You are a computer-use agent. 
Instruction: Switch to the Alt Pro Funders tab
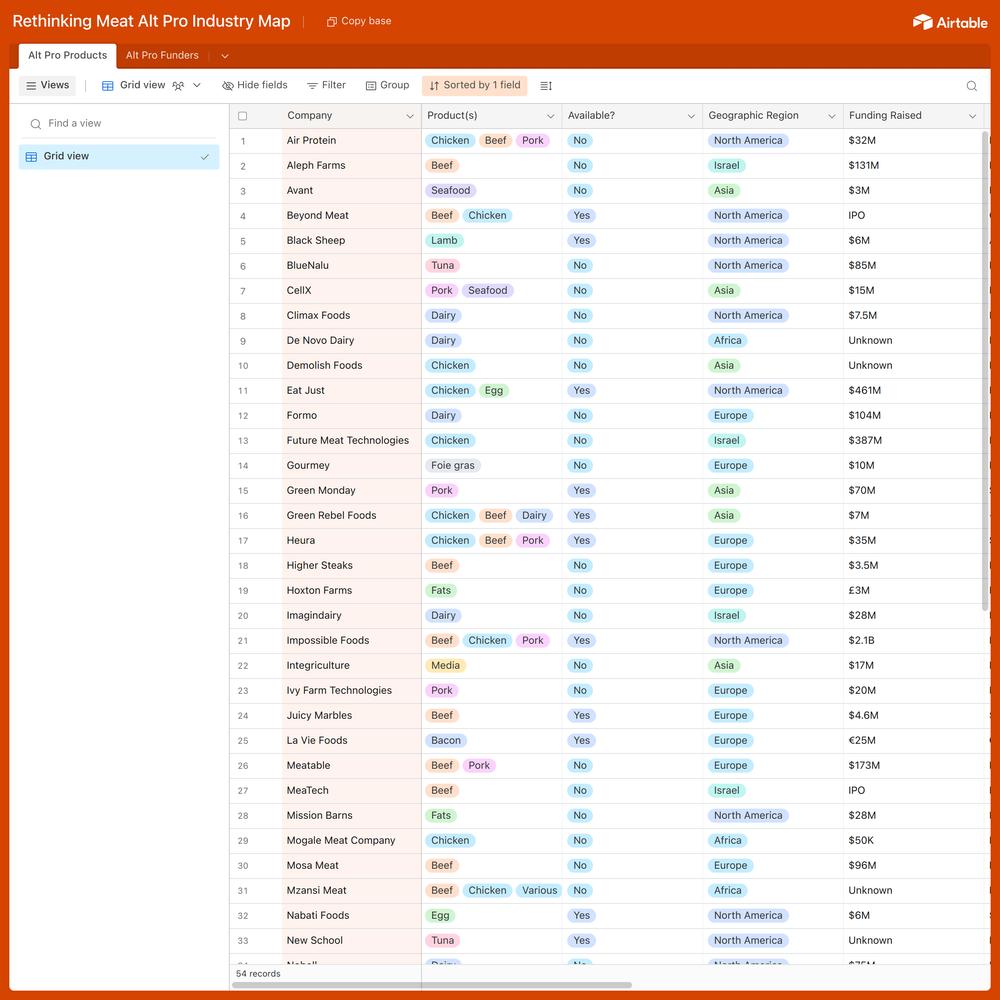[x=162, y=55]
